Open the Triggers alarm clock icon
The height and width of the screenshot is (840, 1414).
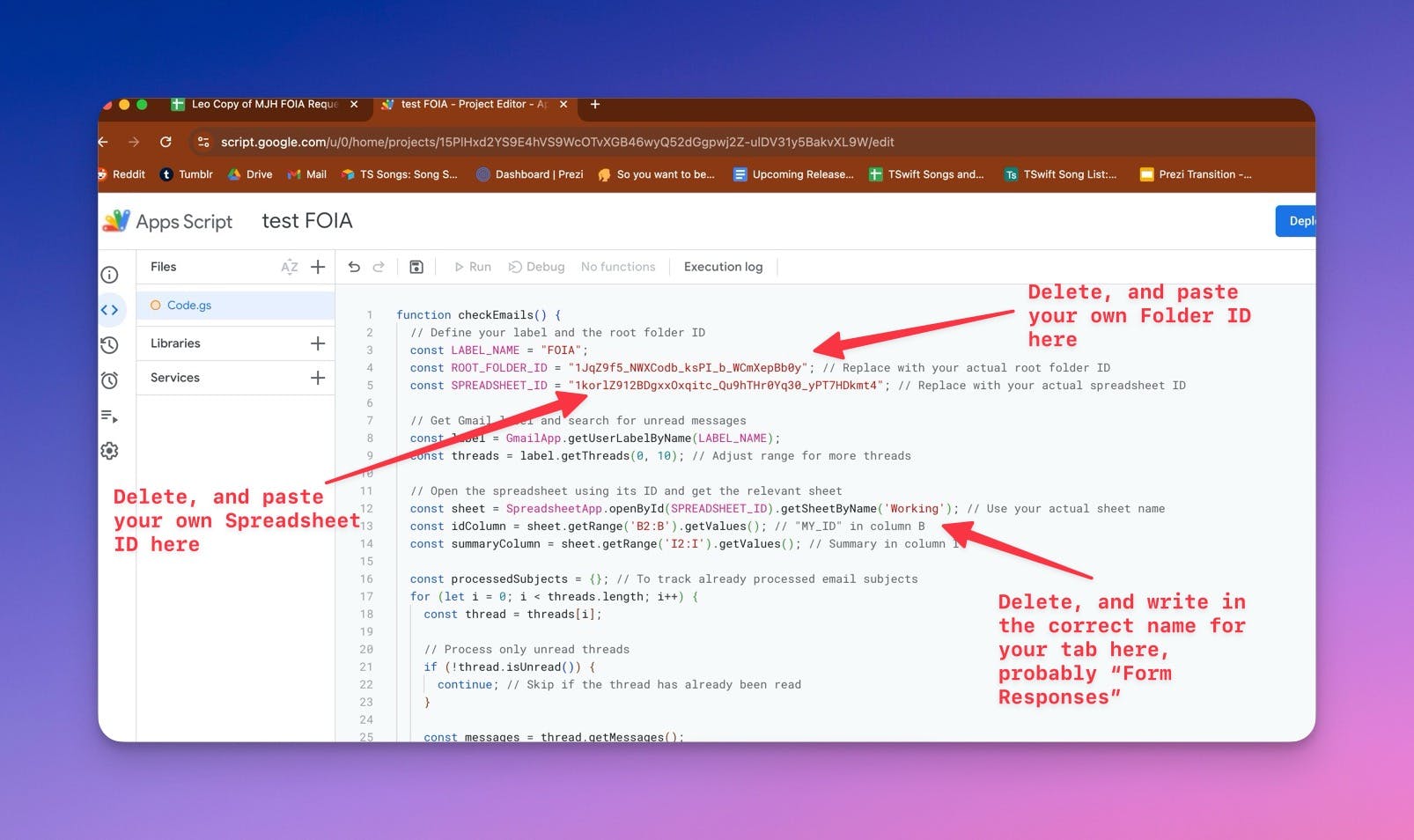[109, 380]
